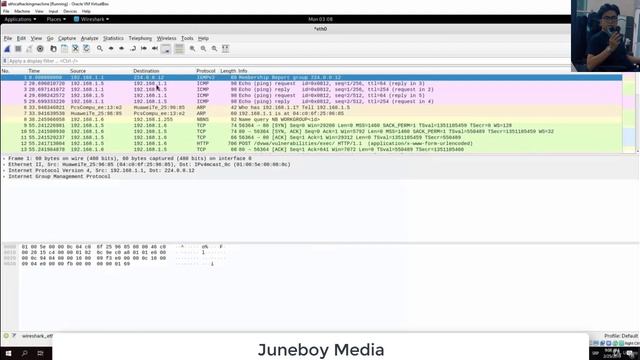
Task: Open the Statistics menu
Action: coord(113,38)
